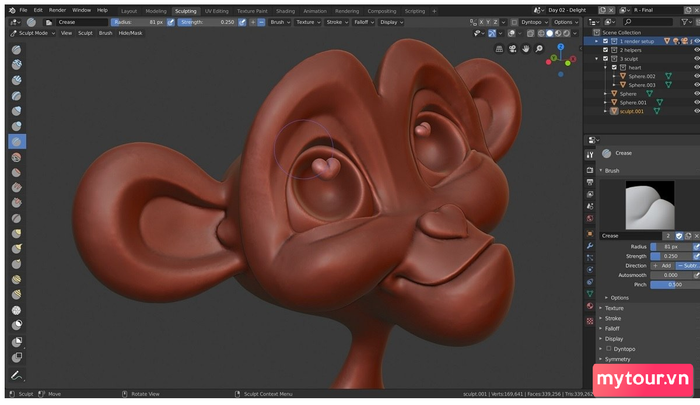Click the Crease brush preview thumbnail
The height and width of the screenshot is (405, 700).
pyautogui.click(x=651, y=204)
